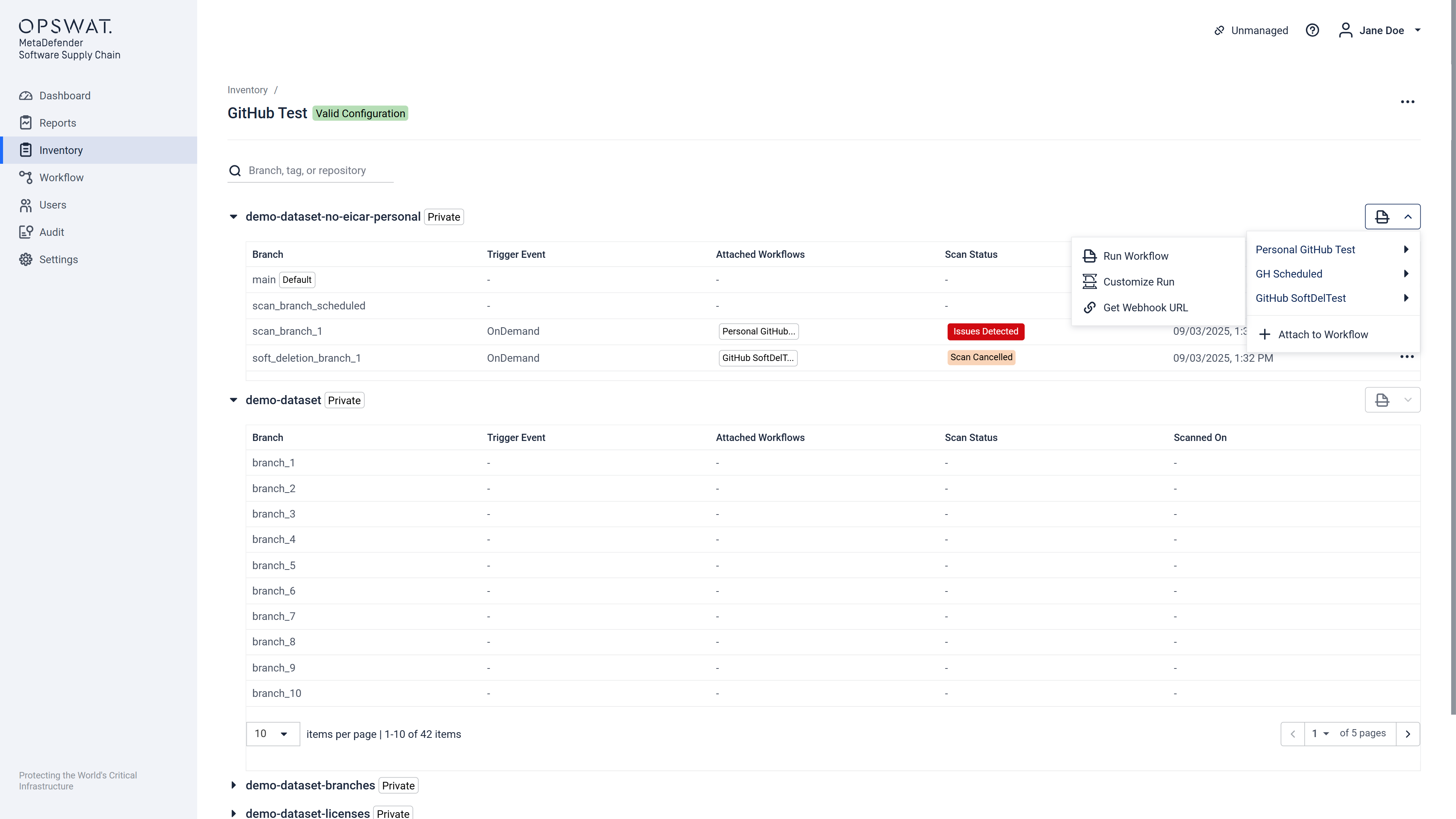Expand demo-dataset-branches repository
This screenshot has width=1456, height=819.
coord(234,786)
